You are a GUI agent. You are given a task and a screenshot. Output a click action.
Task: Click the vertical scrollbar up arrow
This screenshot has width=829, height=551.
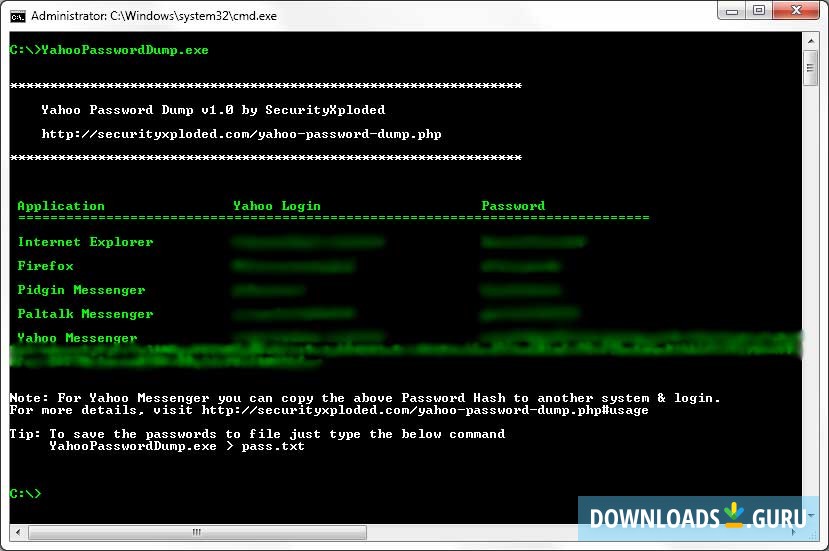pyautogui.click(x=810, y=41)
